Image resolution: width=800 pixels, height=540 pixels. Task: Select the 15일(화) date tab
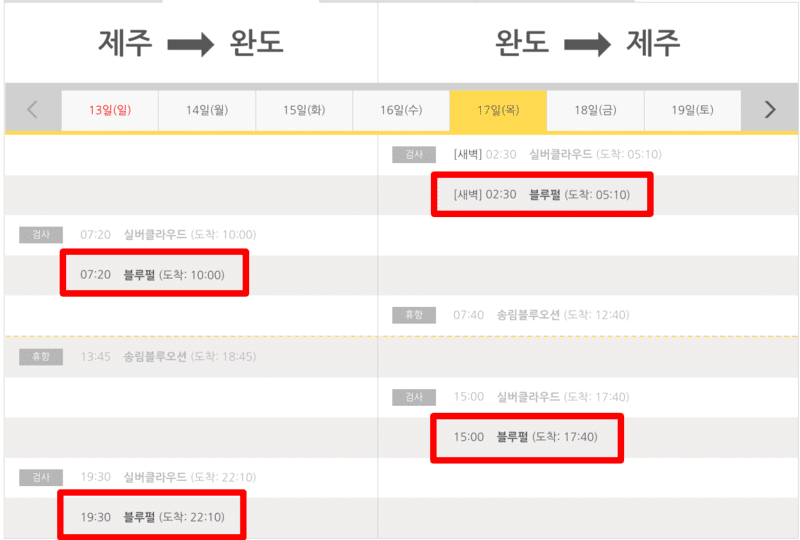(304, 110)
